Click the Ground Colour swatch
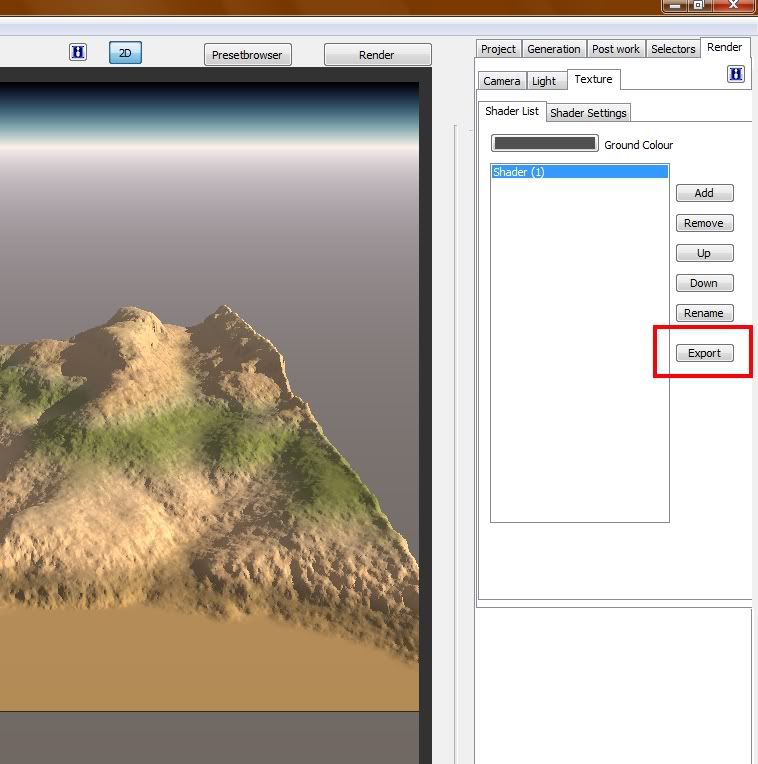 [545, 144]
